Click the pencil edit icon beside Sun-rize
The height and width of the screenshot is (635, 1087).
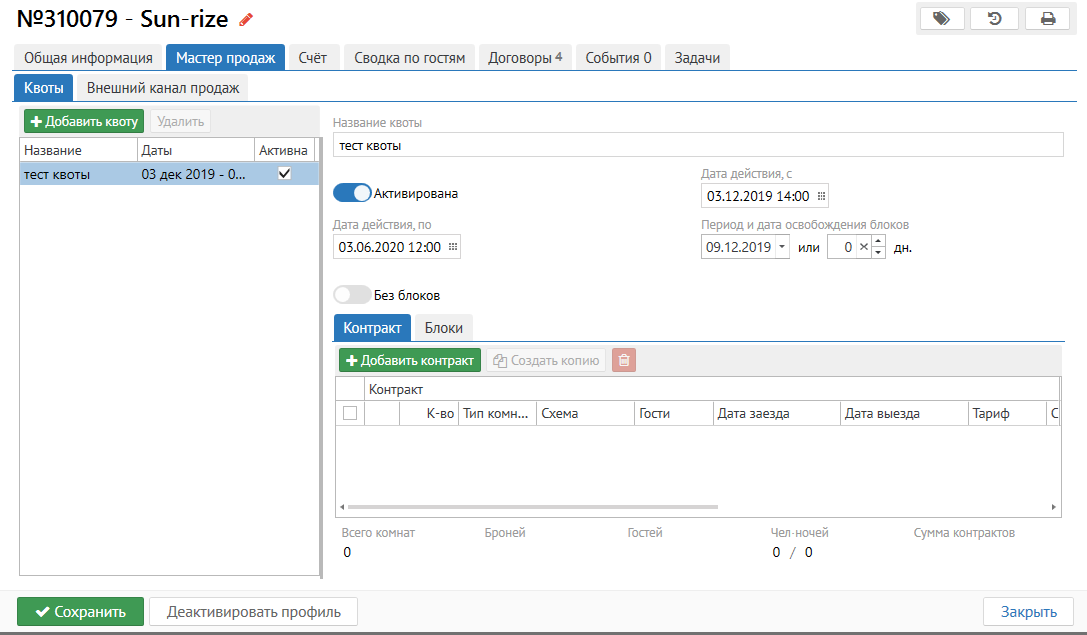tap(246, 19)
